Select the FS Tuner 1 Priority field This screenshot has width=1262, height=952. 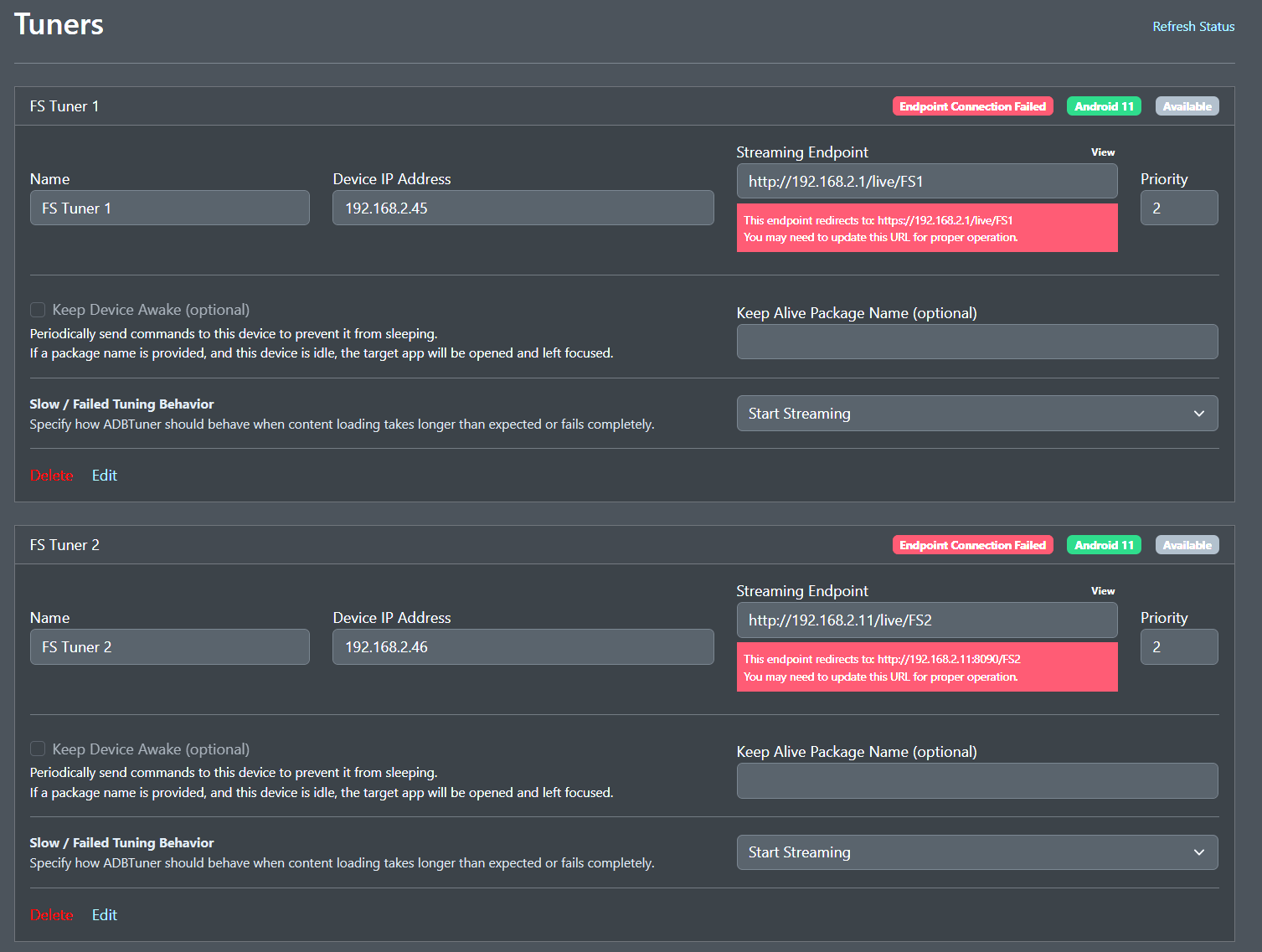[x=1178, y=208]
